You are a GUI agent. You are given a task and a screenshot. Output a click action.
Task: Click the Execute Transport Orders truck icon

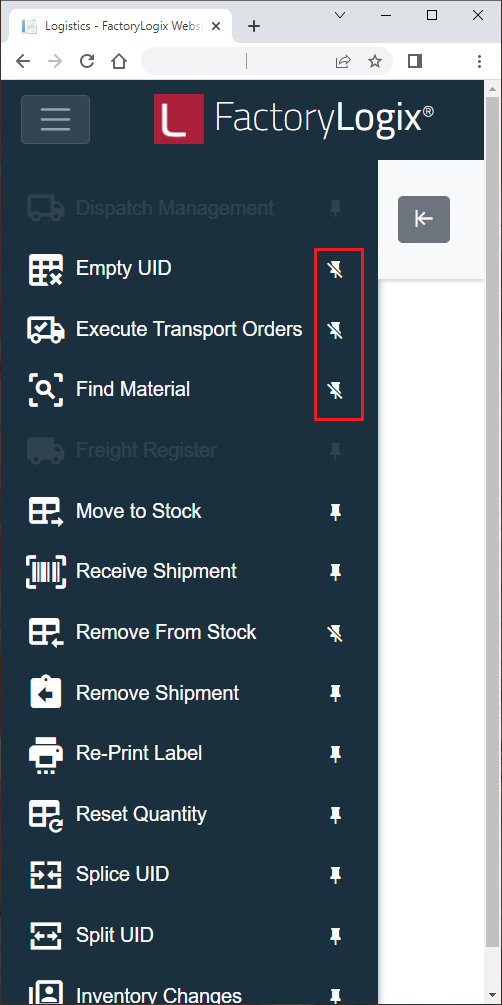pos(46,329)
